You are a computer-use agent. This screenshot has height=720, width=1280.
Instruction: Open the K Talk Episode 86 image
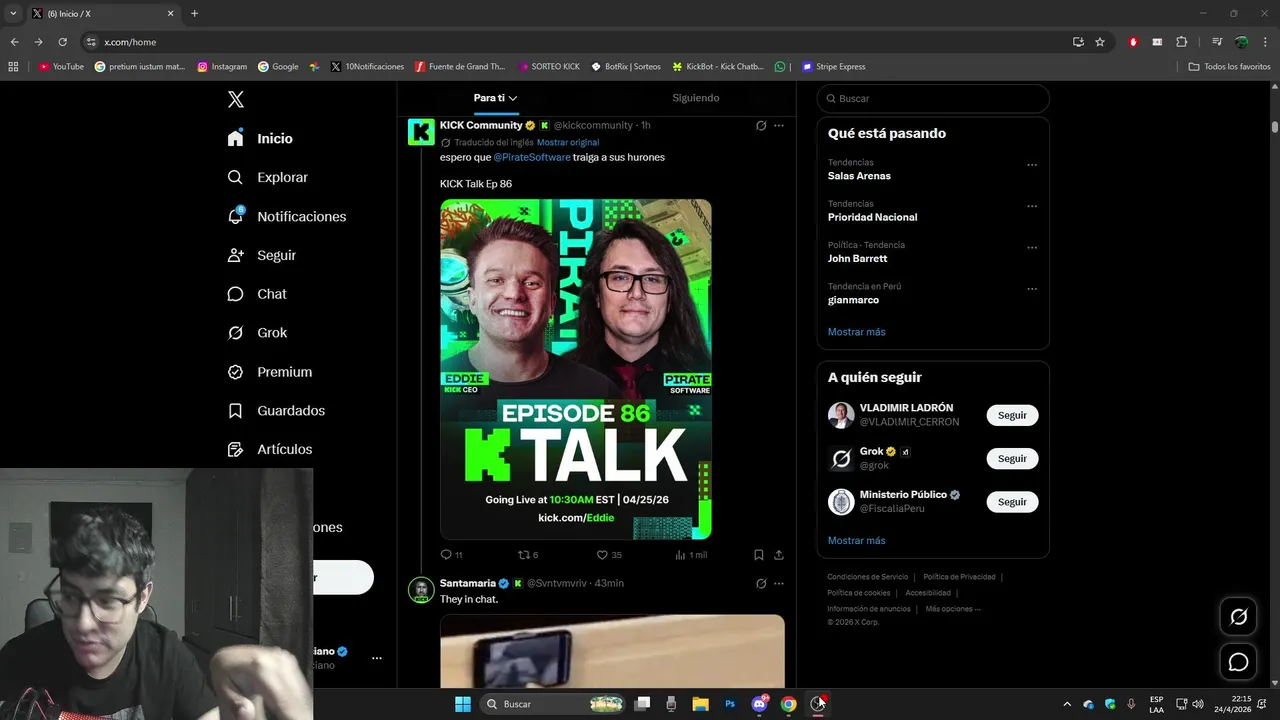click(x=576, y=369)
